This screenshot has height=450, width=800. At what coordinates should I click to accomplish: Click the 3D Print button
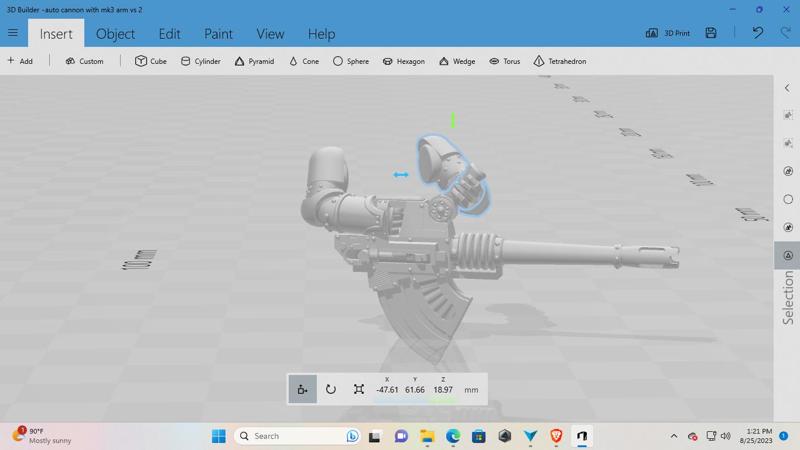coord(667,33)
